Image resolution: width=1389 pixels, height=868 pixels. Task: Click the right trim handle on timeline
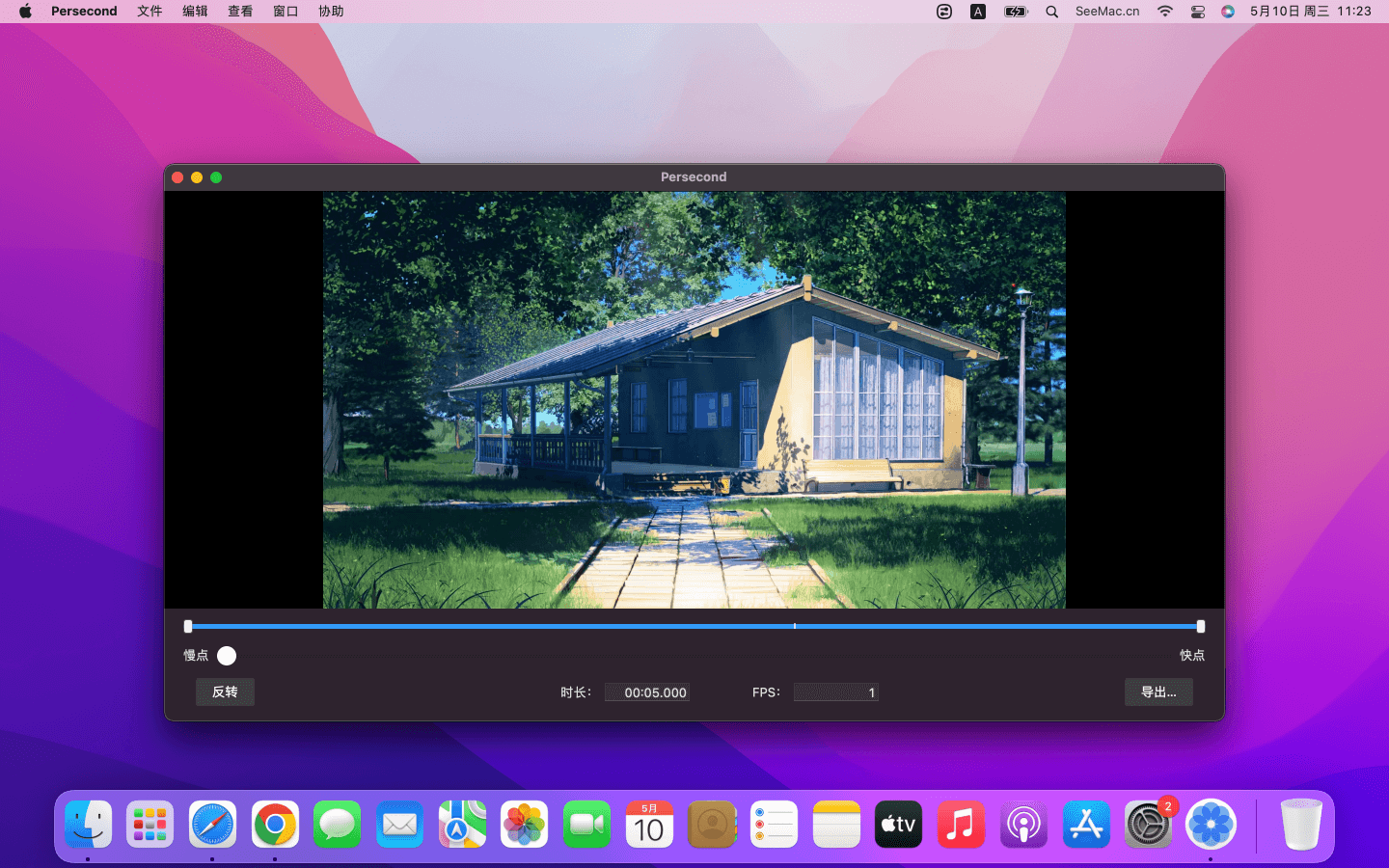pos(1201,626)
